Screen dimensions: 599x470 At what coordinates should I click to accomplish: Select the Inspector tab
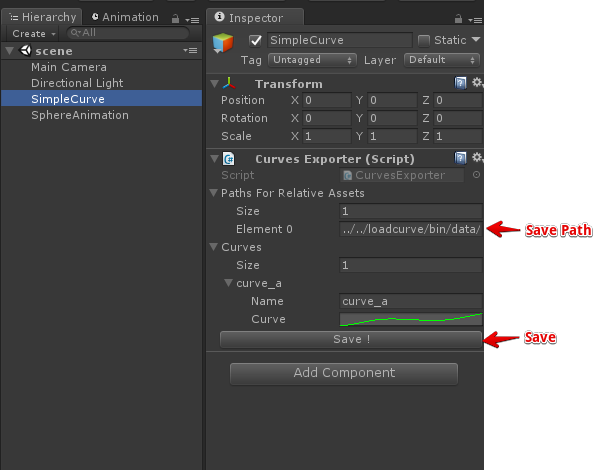click(255, 18)
